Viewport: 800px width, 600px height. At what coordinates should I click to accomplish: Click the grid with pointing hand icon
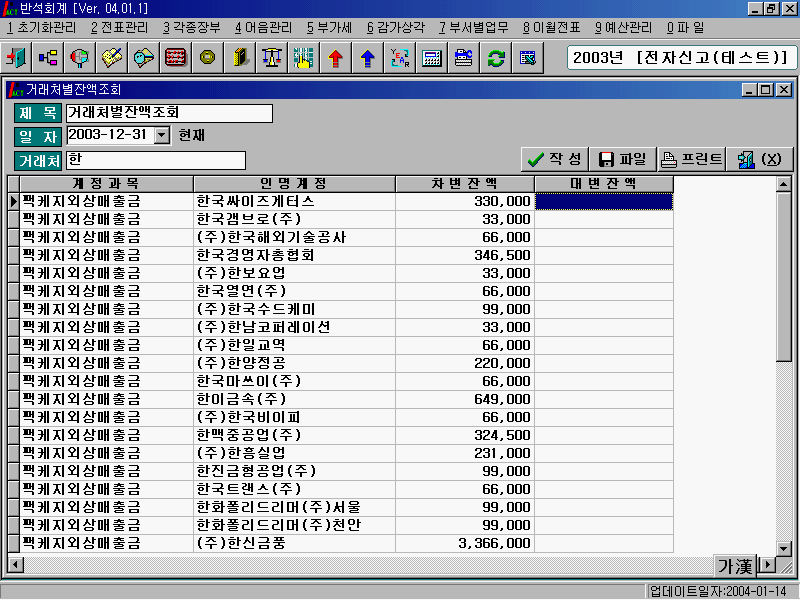[x=304, y=58]
